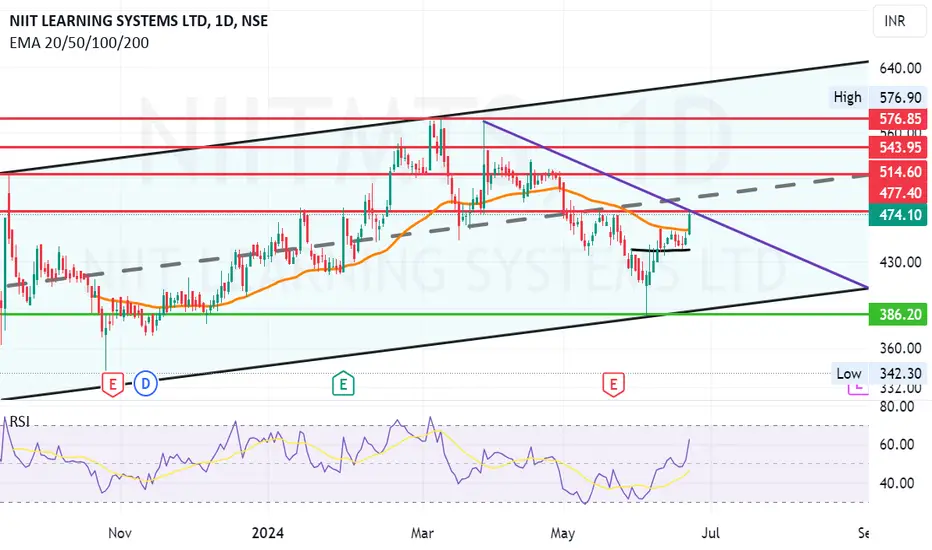Image resolution: width=932 pixels, height=550 pixels.
Task: Click the RSI 60.00 axis value
Action: [x=897, y=444]
